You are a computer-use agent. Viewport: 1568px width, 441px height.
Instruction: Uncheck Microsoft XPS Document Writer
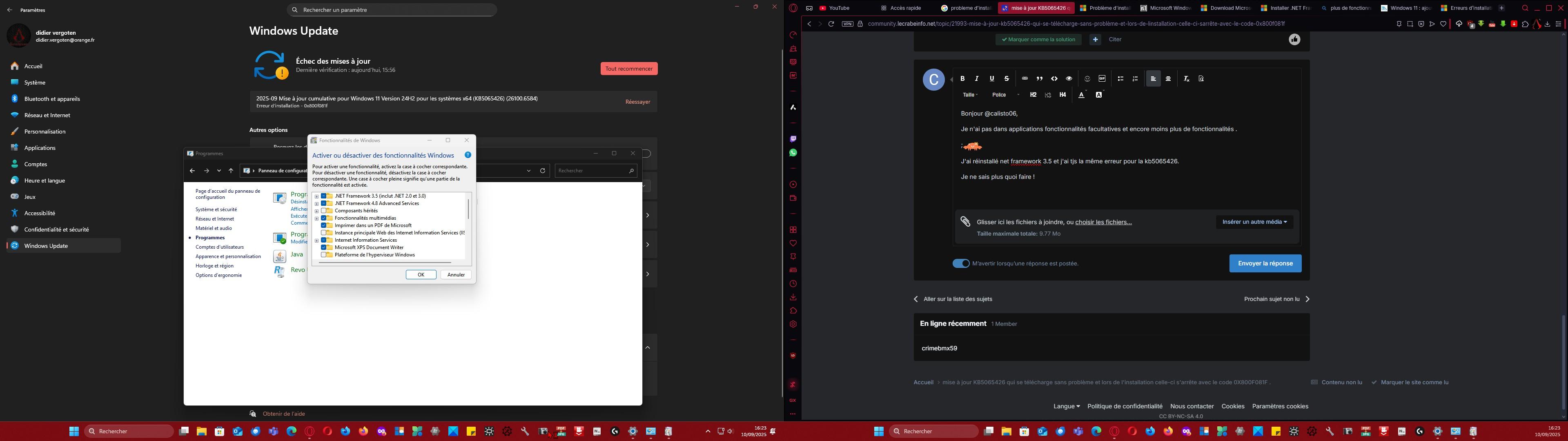(323, 247)
